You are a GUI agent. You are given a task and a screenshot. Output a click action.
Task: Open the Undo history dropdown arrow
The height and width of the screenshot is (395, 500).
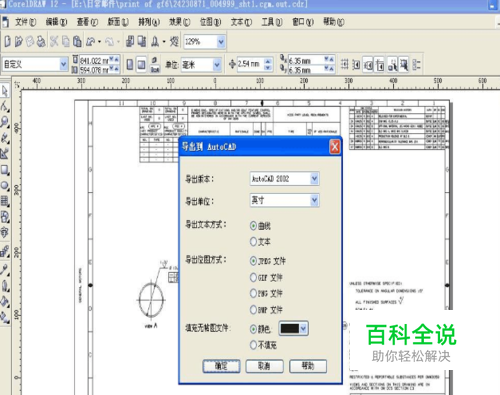tap(99, 42)
